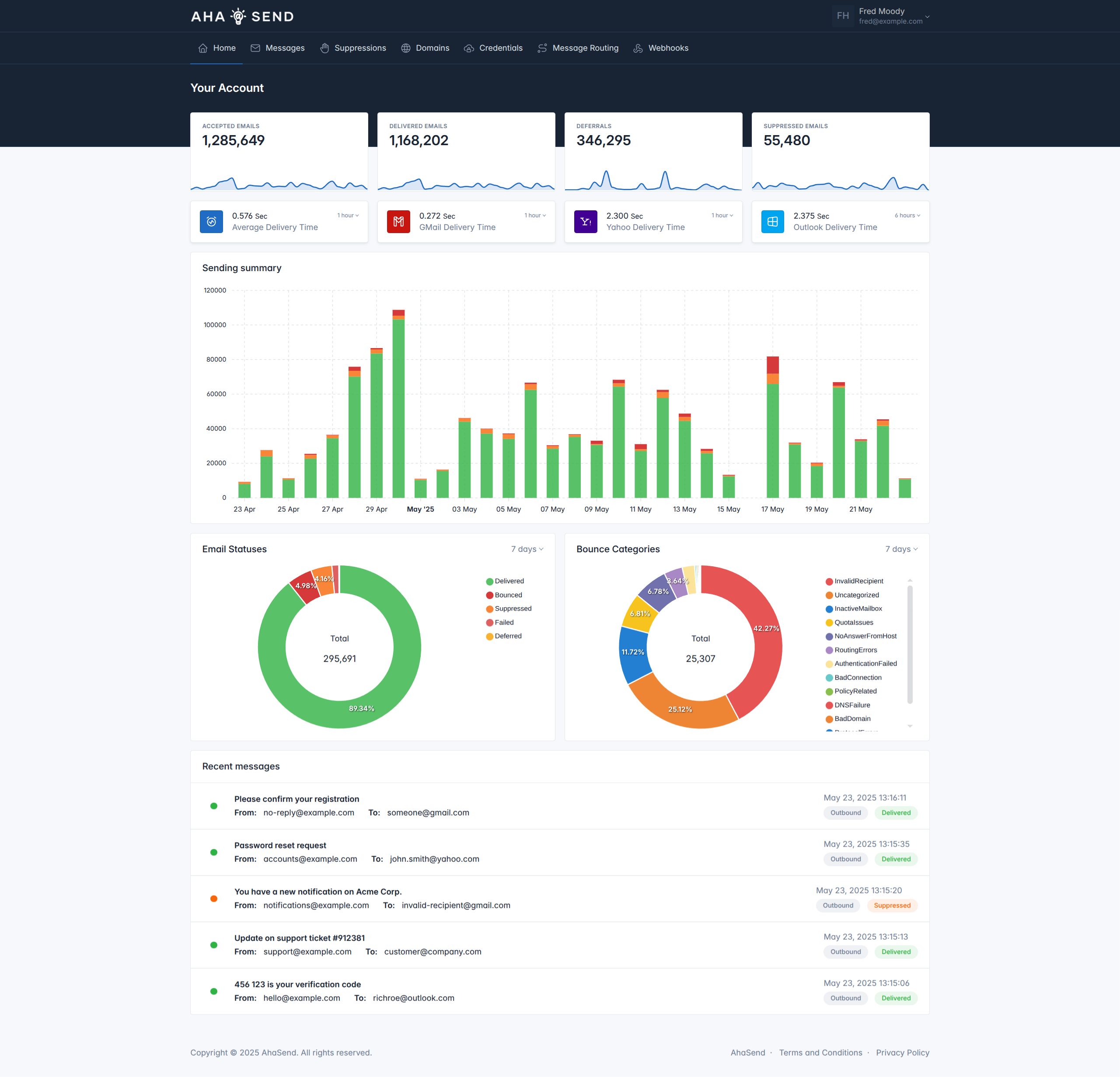Change the Outlook delivery 6 hours range

click(907, 216)
